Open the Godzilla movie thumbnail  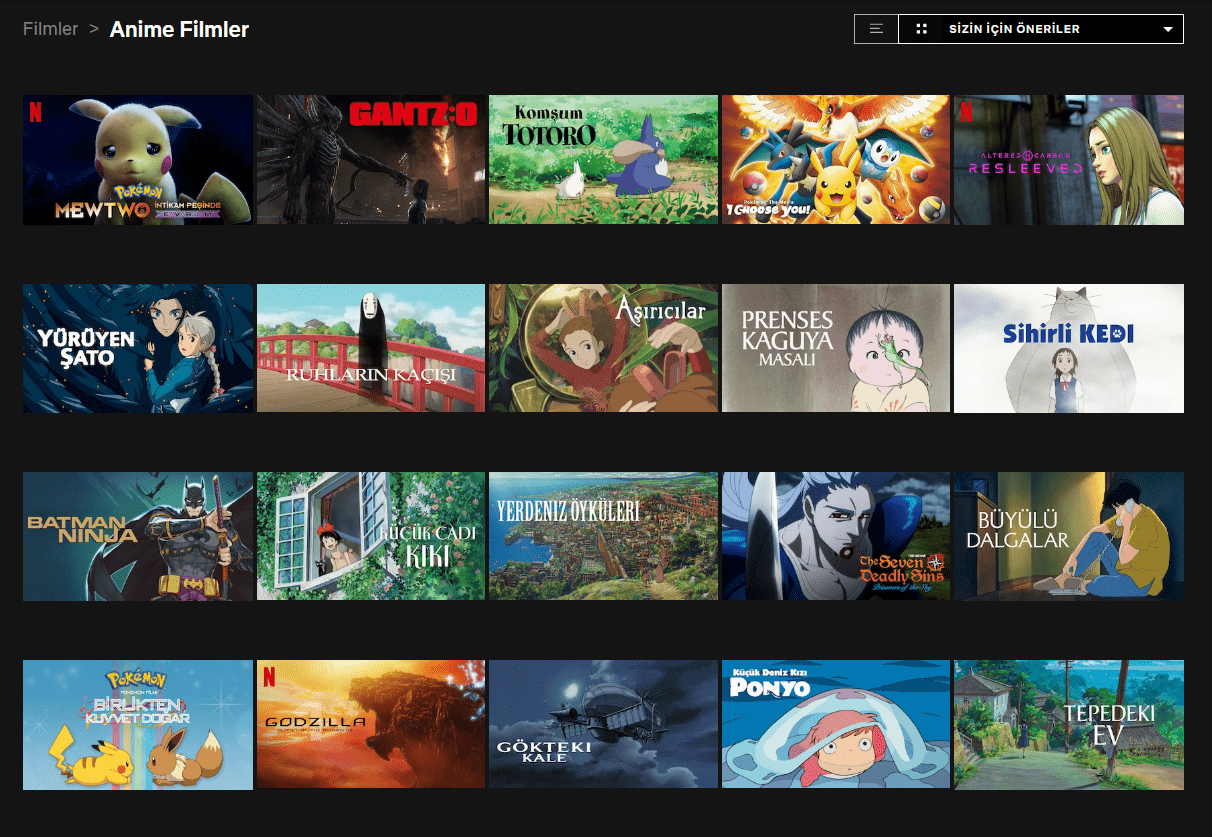pos(371,725)
